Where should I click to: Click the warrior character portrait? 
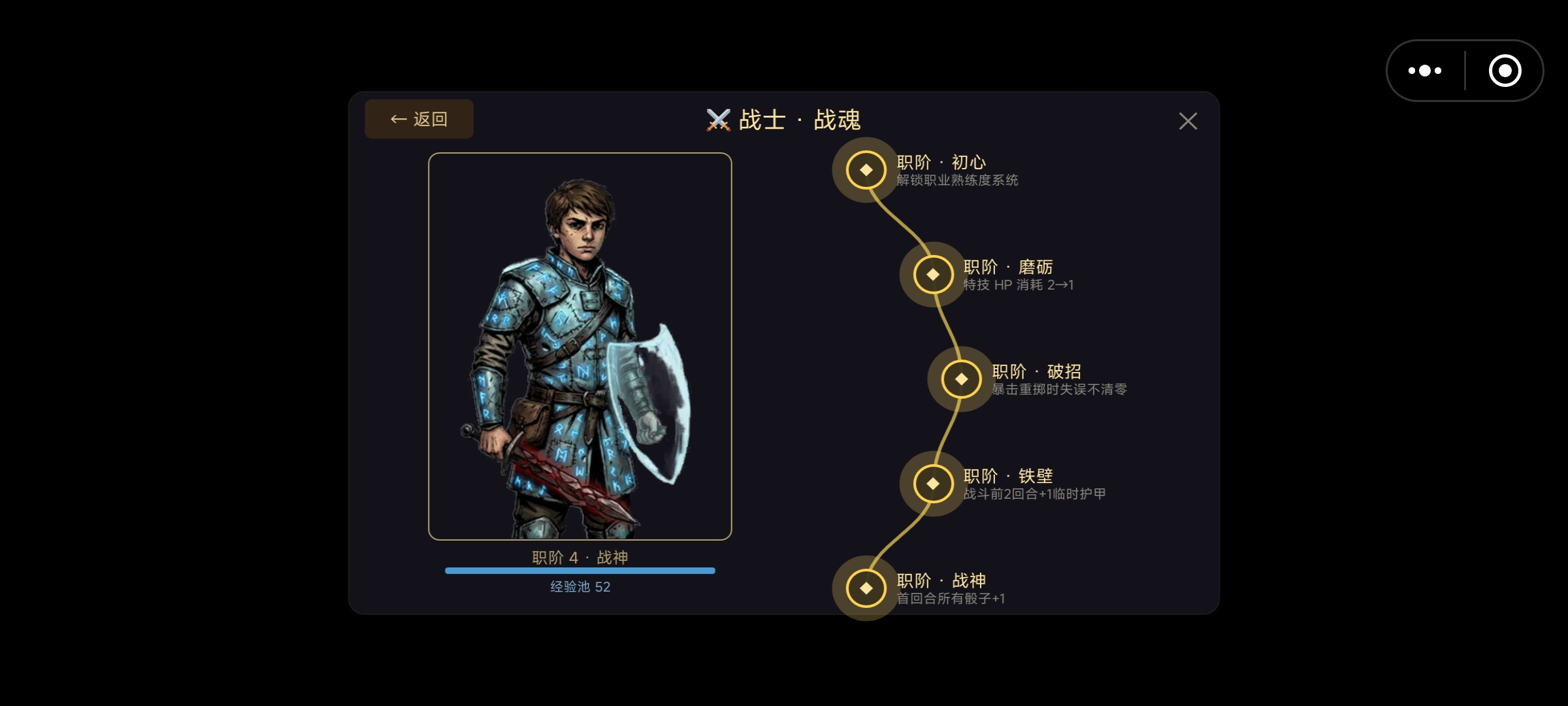[580, 346]
